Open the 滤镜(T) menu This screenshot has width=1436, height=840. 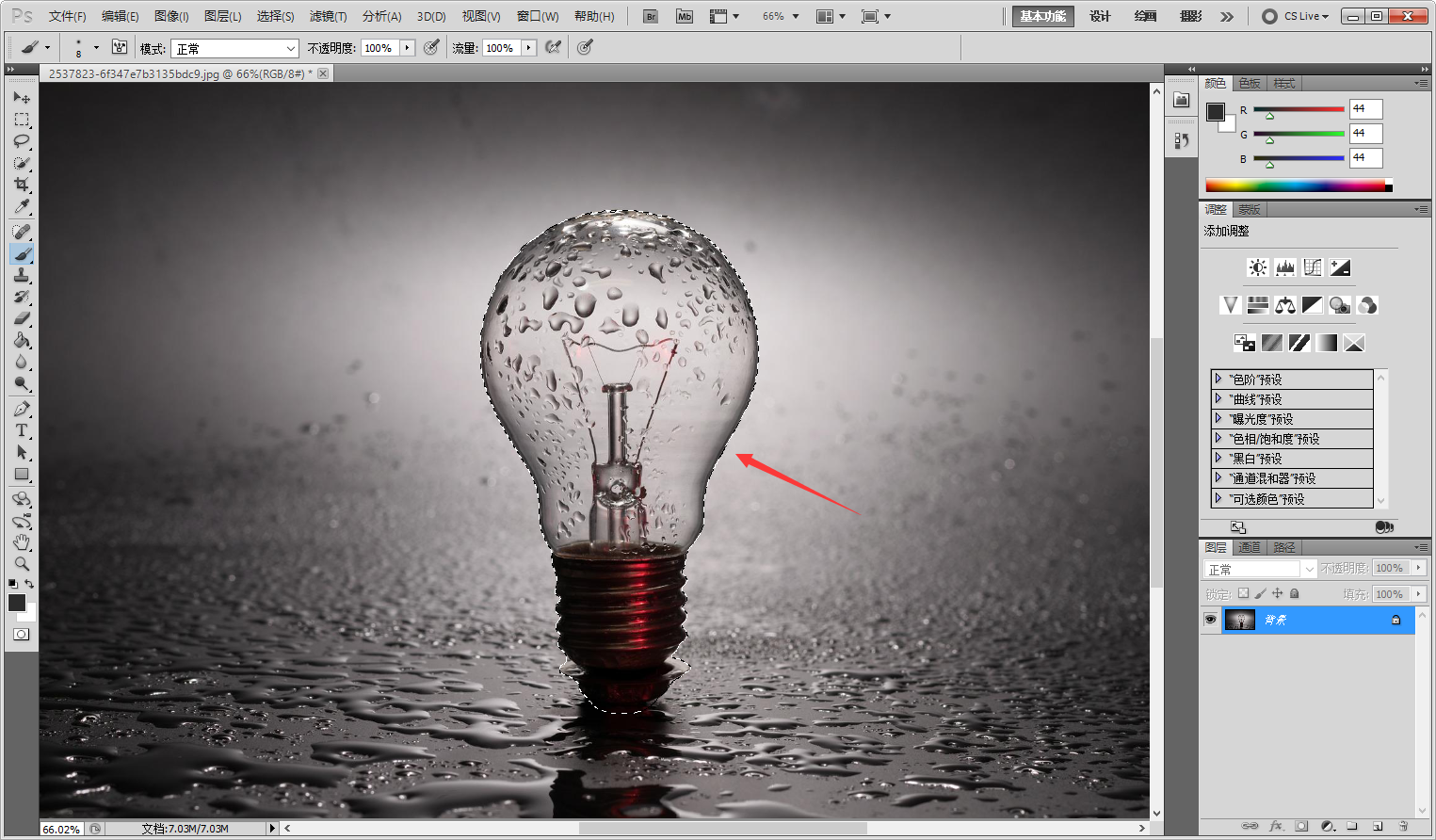tap(328, 16)
